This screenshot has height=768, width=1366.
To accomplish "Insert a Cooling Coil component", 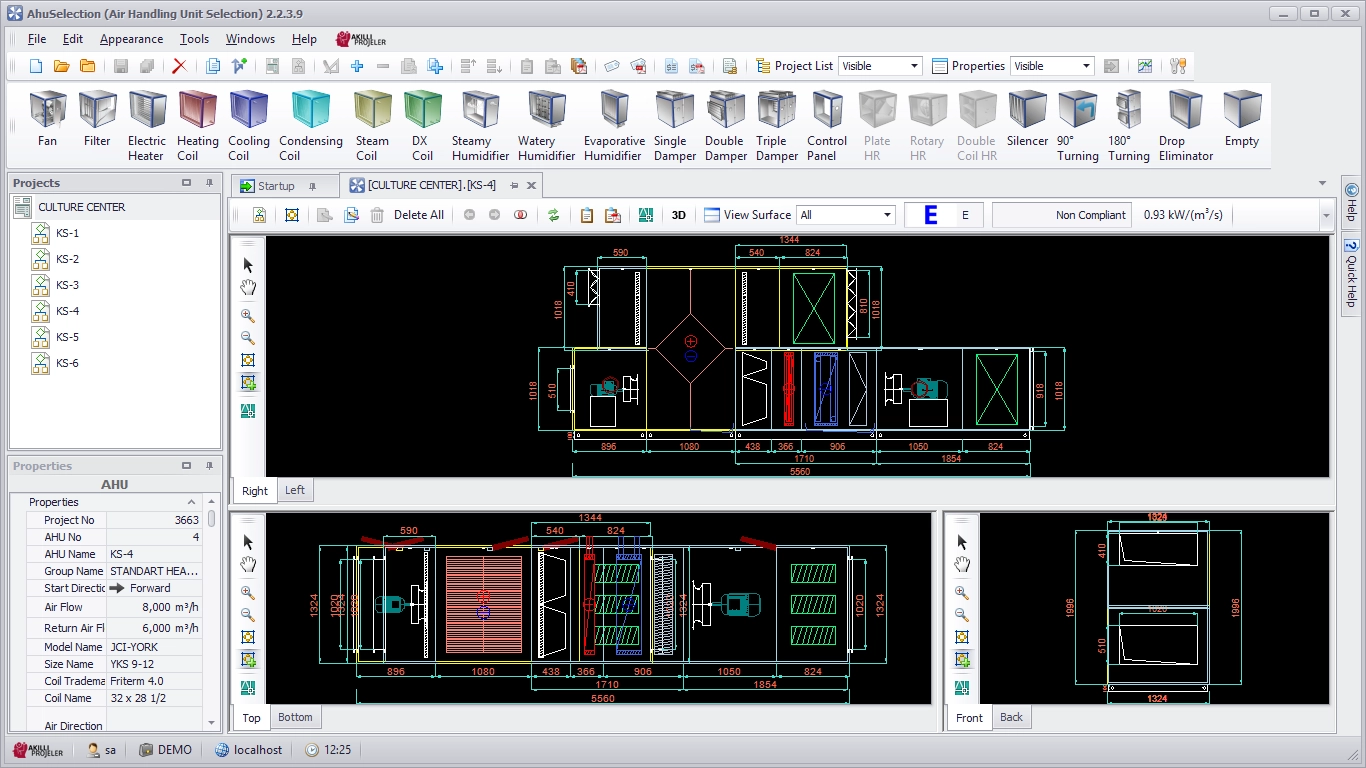I will [x=248, y=126].
